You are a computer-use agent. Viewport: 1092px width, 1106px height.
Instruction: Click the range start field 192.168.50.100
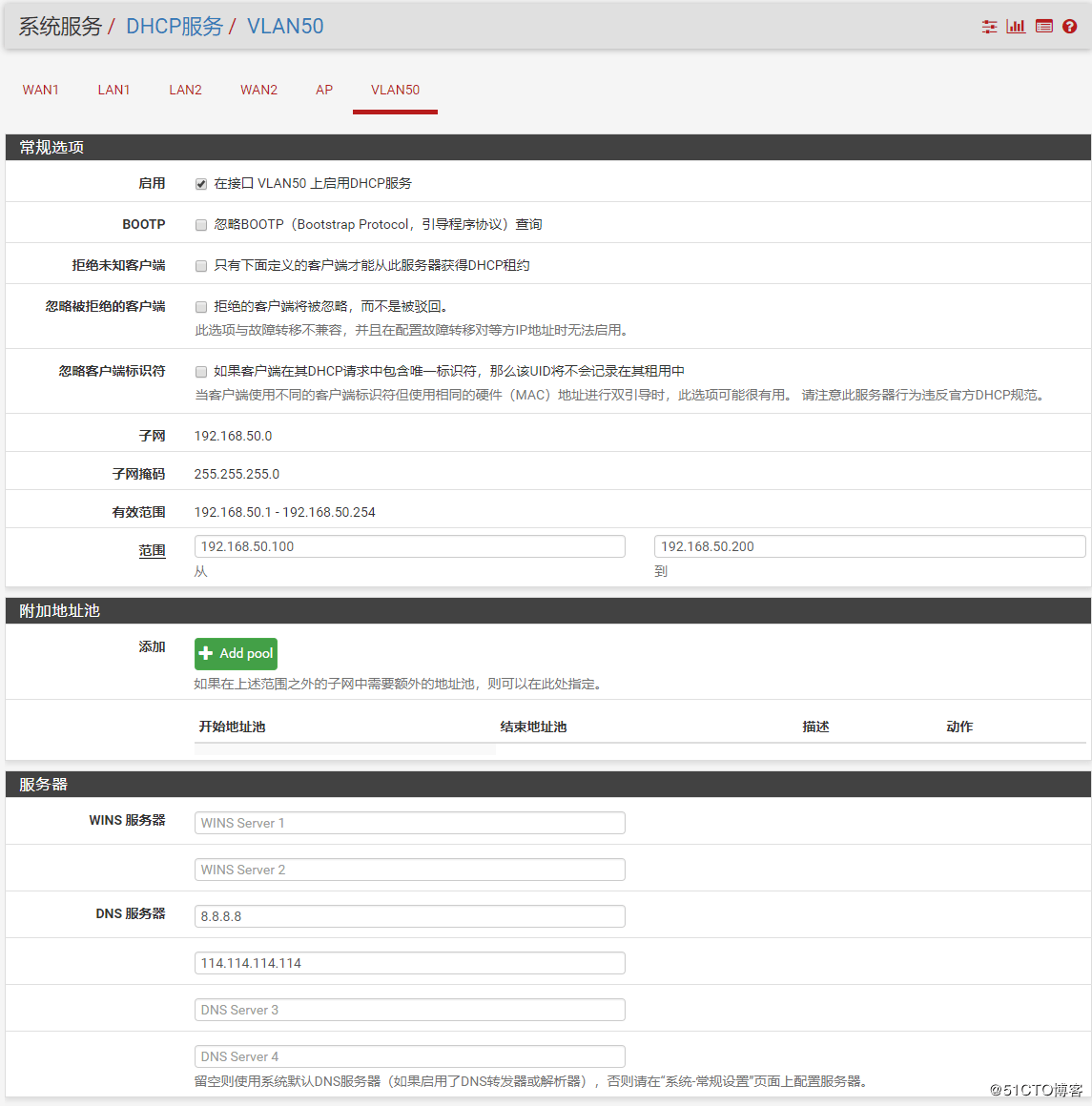tap(409, 546)
